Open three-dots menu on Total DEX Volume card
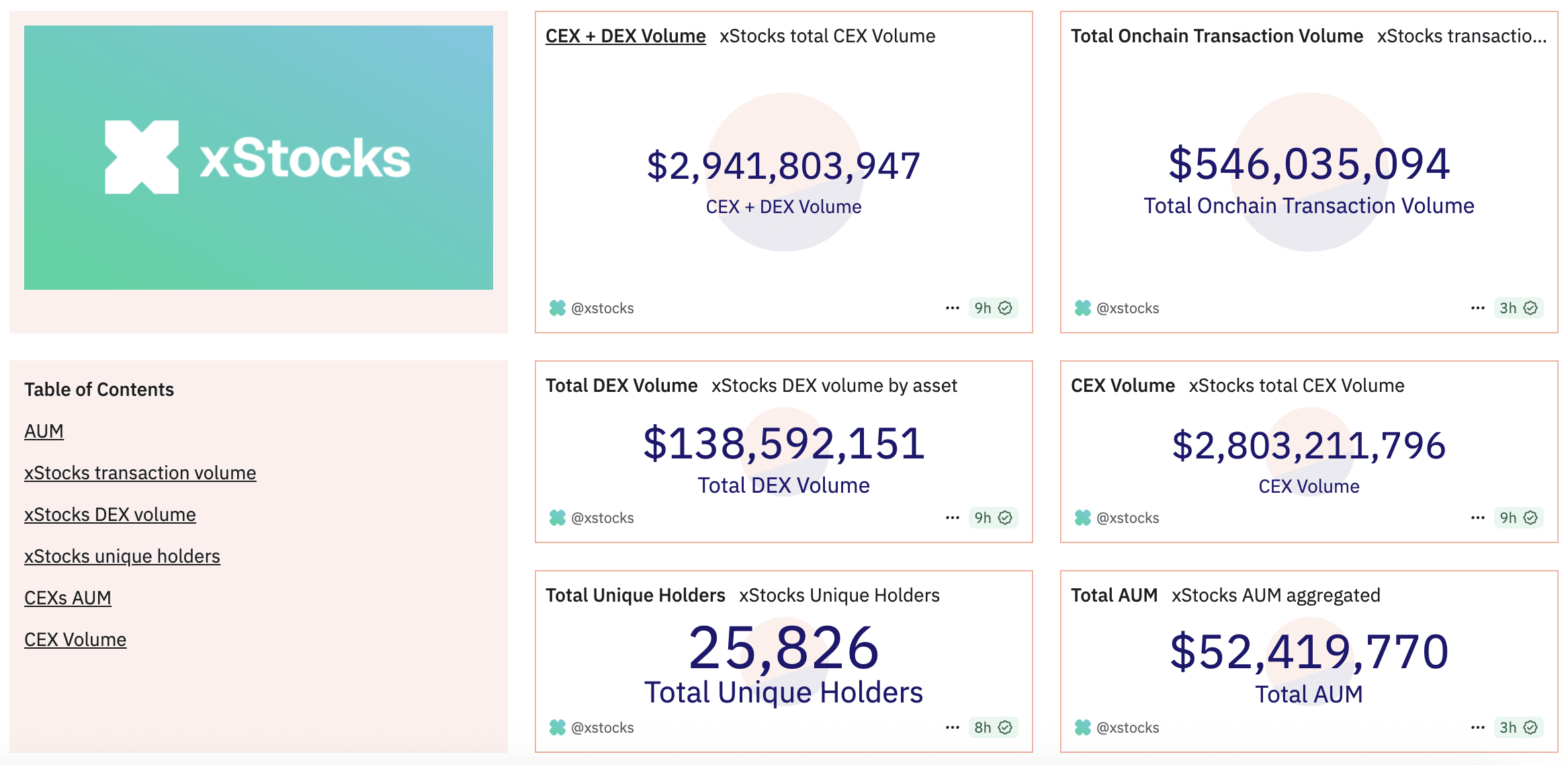Image resolution: width=1568 pixels, height=765 pixels. (x=952, y=518)
